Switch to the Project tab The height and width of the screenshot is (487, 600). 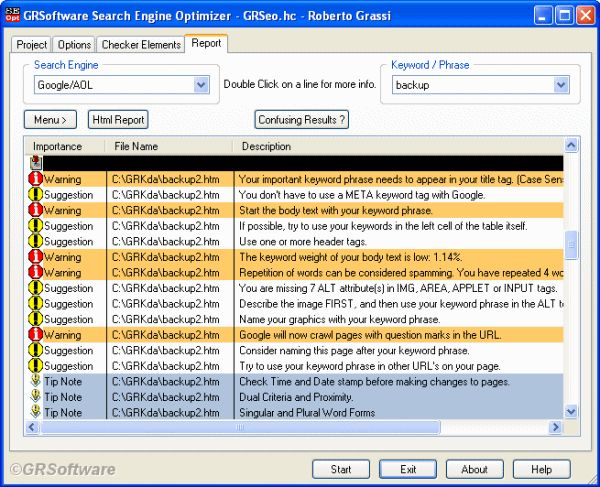point(31,45)
